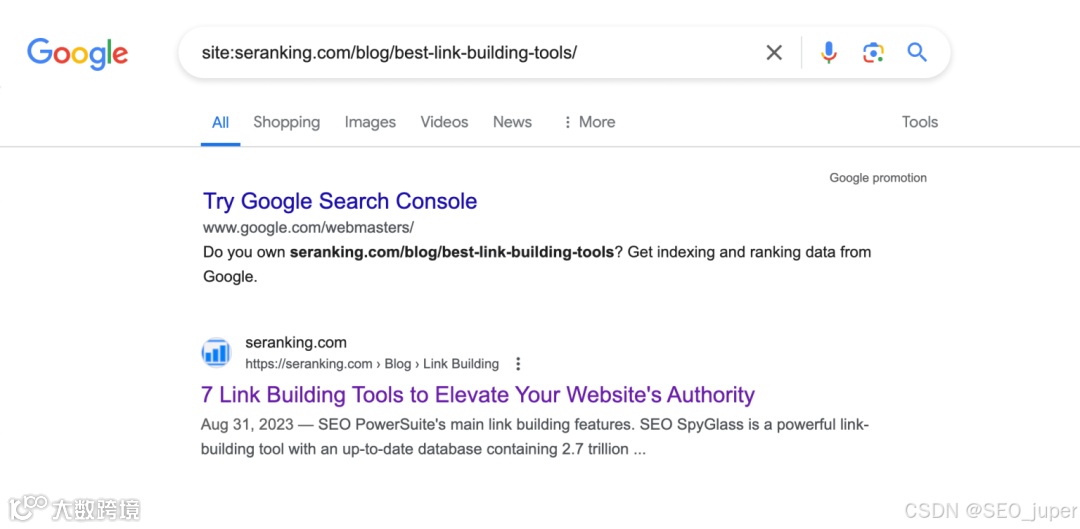Clear the search query with X icon
Viewport: 1080px width, 529px height.
tap(774, 53)
